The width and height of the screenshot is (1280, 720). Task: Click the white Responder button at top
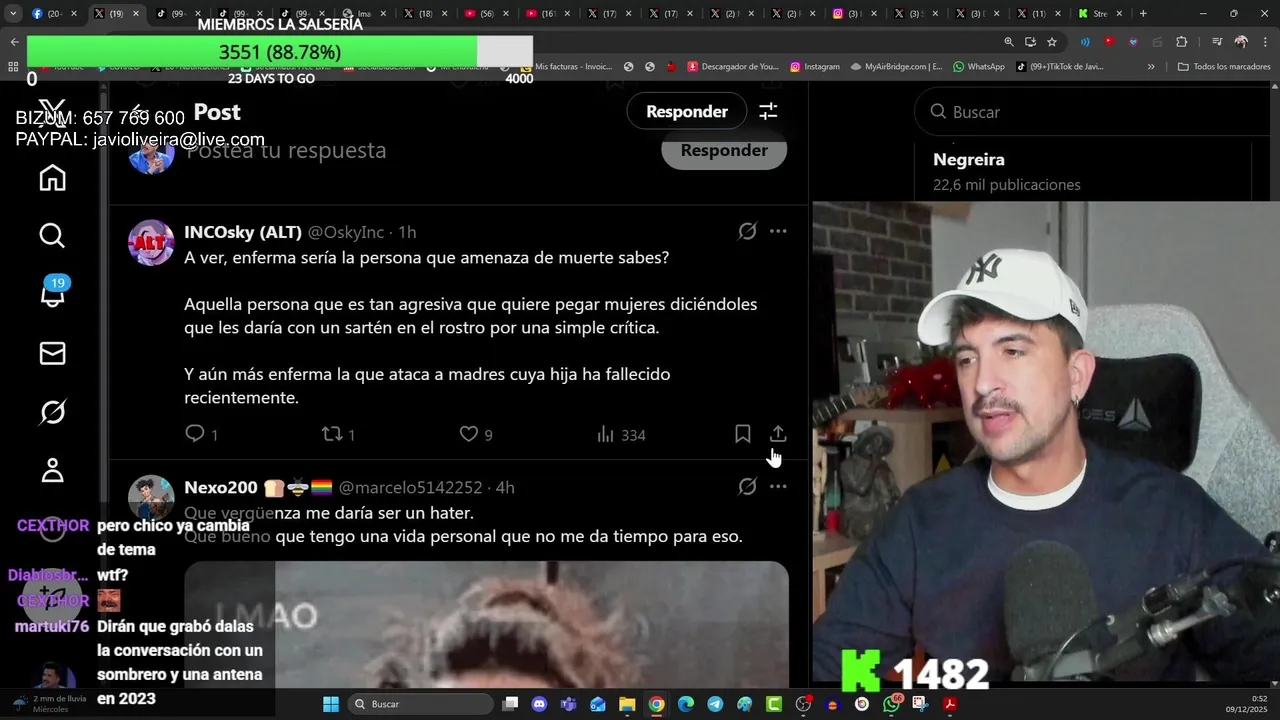click(x=687, y=112)
